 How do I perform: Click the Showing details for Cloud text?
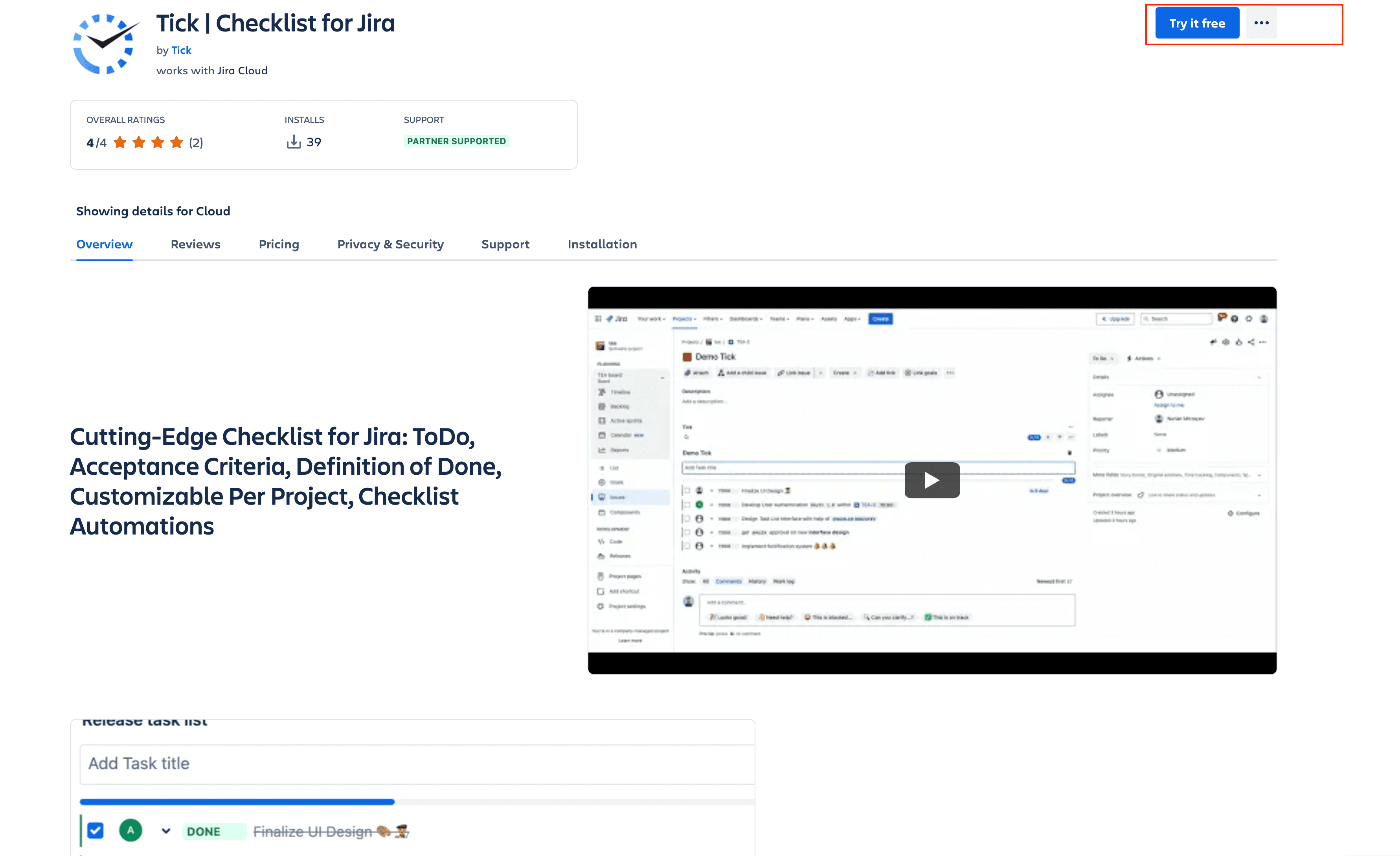pyautogui.click(x=153, y=211)
